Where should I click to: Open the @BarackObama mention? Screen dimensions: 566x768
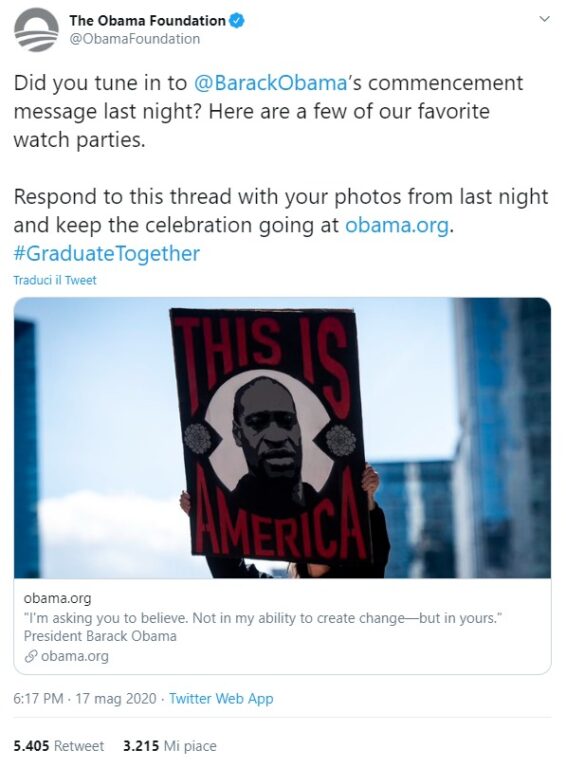[x=271, y=83]
